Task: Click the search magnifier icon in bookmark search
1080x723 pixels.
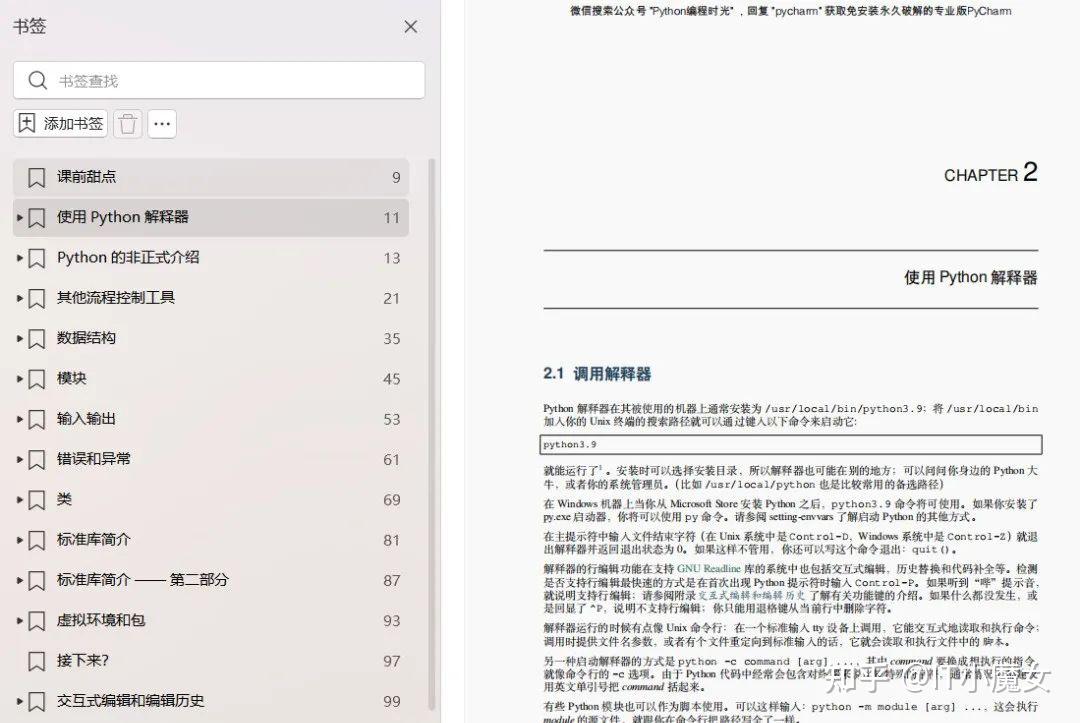Action: 37,80
